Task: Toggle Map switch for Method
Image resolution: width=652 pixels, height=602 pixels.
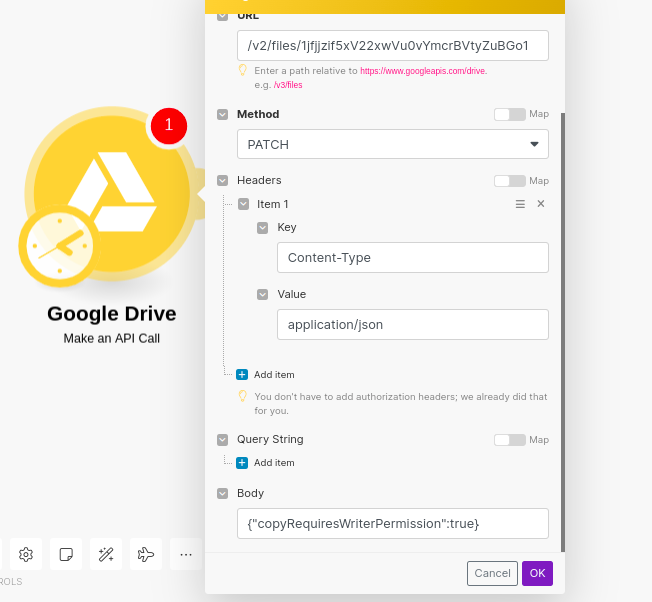Action: coord(510,114)
